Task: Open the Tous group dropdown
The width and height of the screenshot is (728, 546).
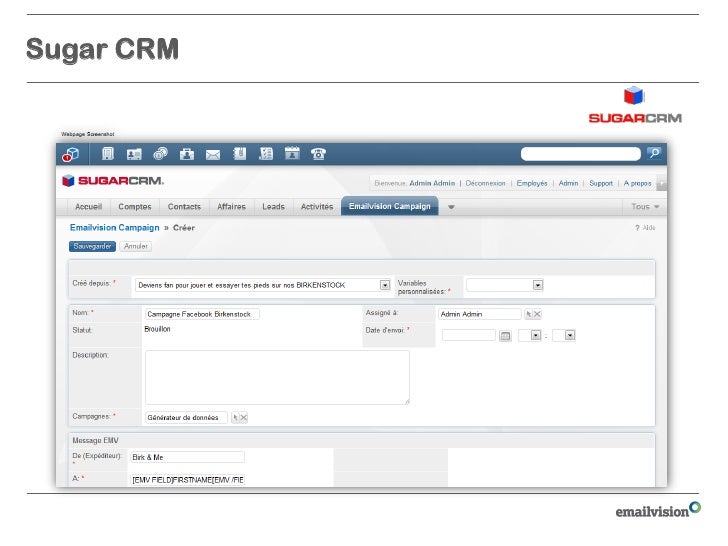Action: click(645, 207)
